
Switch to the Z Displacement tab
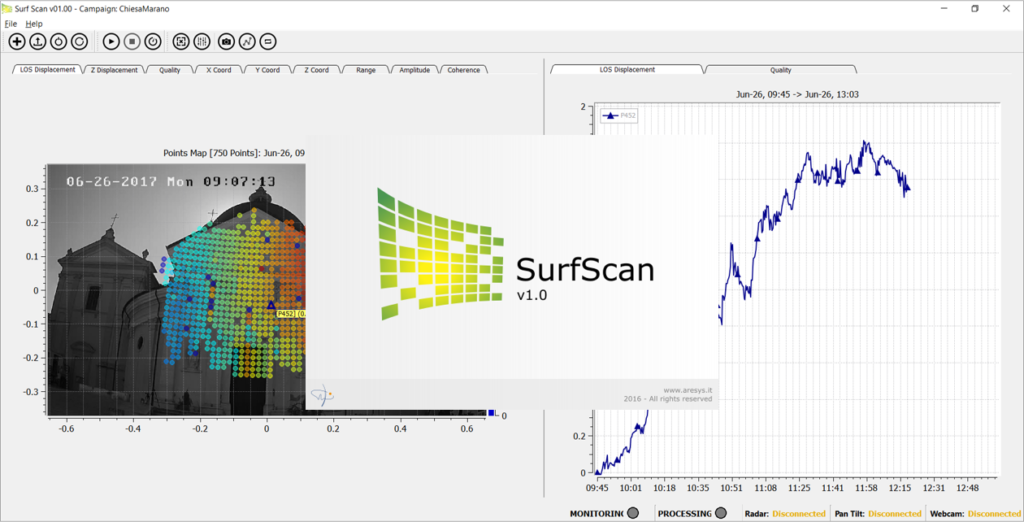click(114, 70)
